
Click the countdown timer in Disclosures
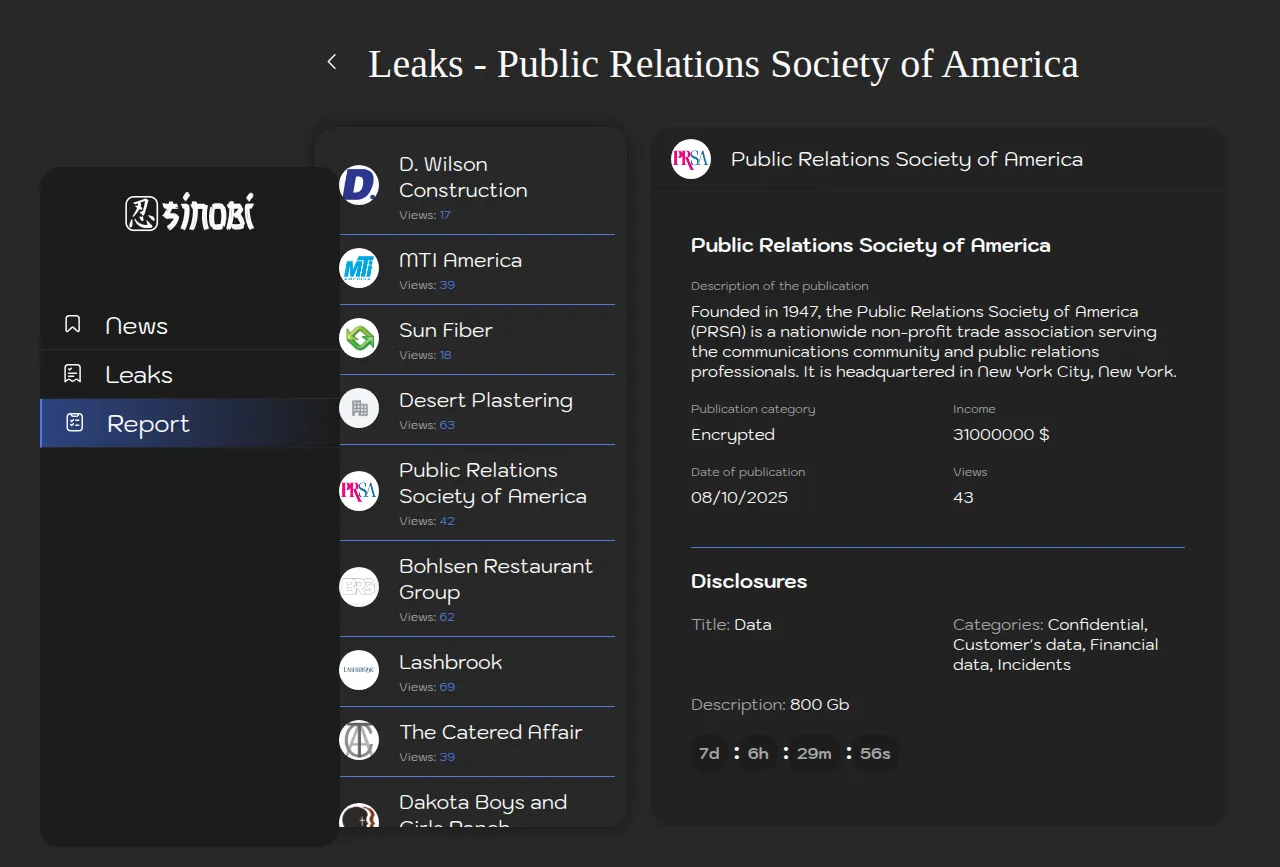tap(794, 753)
